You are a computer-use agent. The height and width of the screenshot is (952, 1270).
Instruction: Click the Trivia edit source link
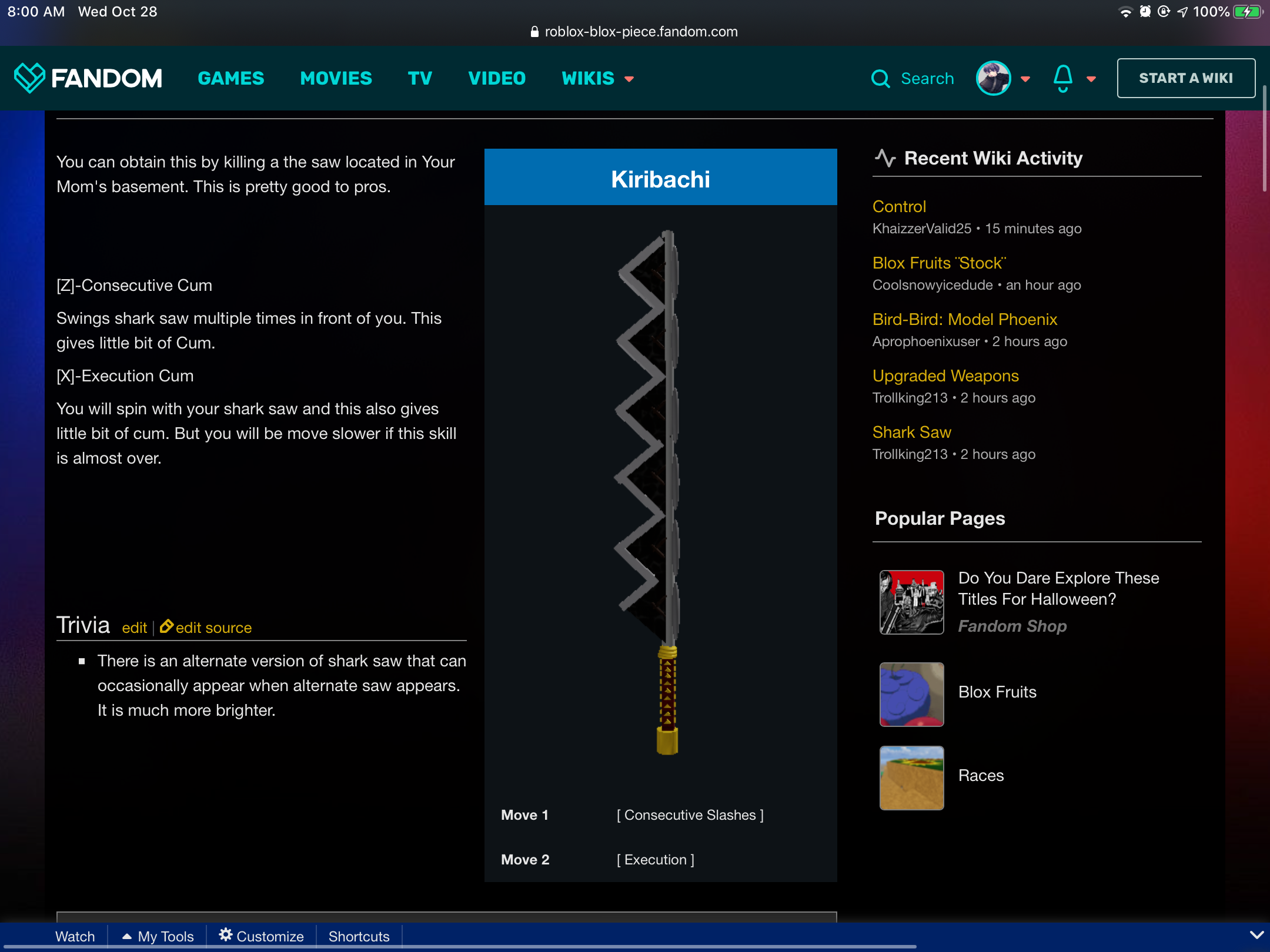click(x=213, y=628)
